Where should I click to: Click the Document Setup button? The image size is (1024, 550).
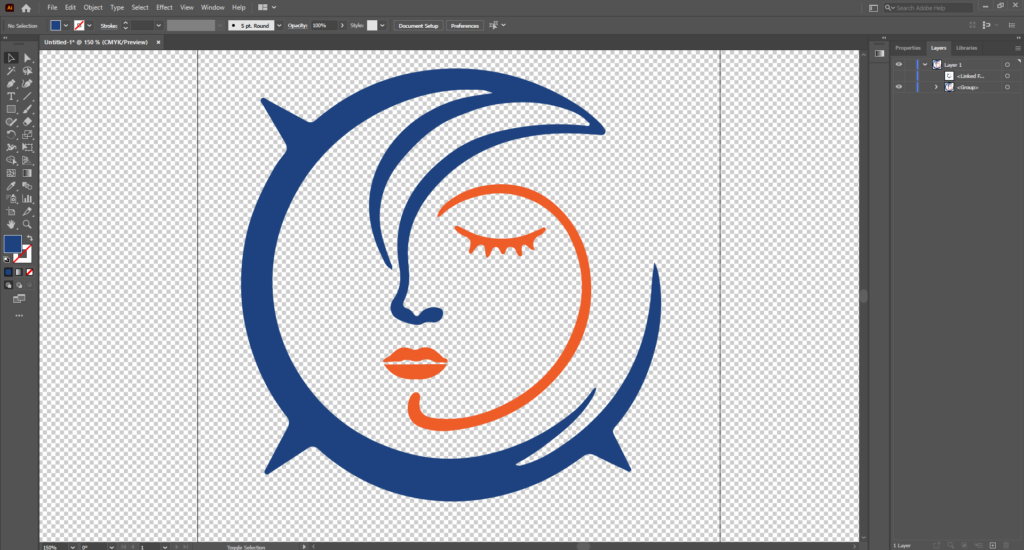(418, 25)
